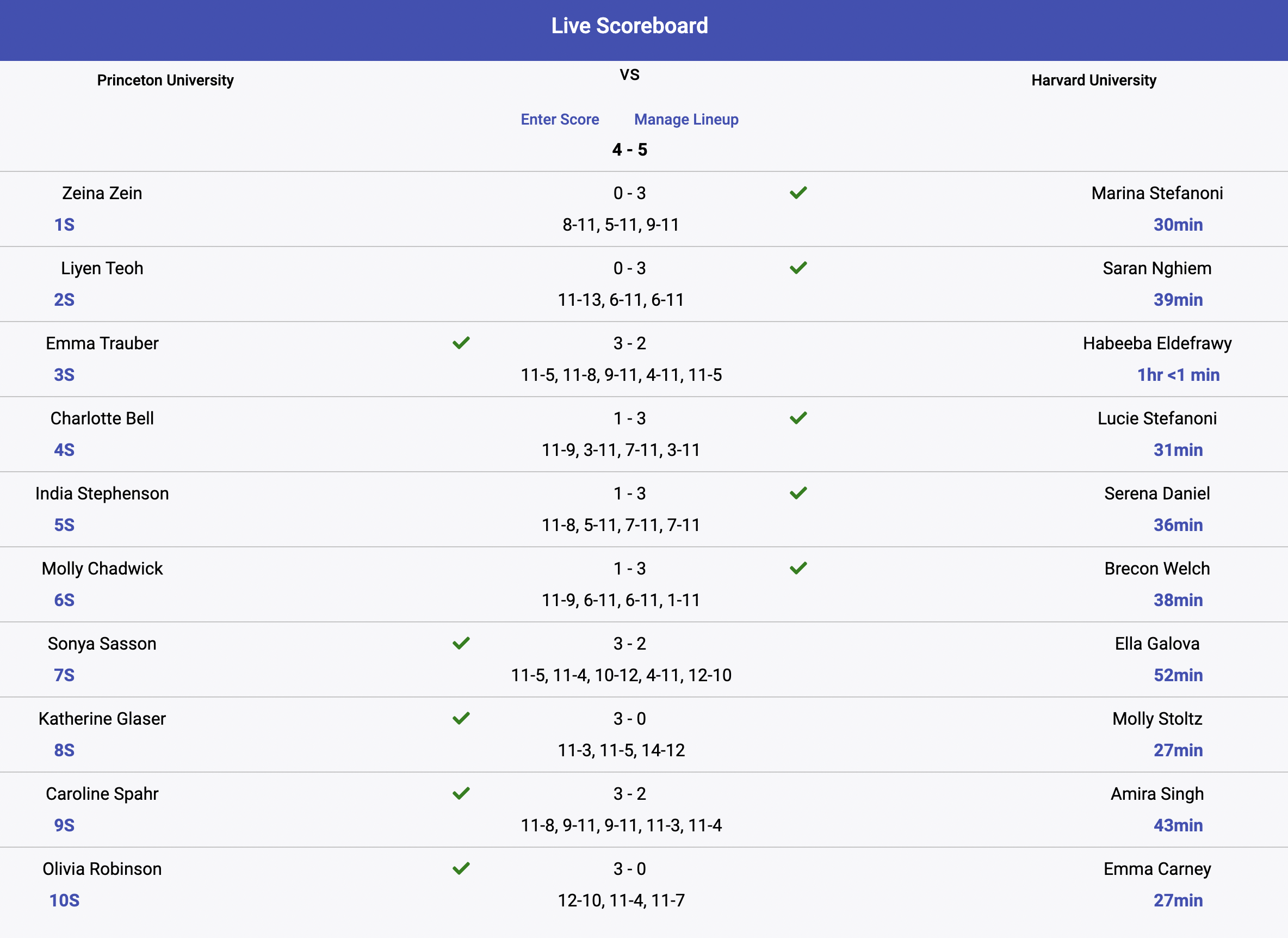Image resolution: width=1288 pixels, height=938 pixels.
Task: Click the 7S position label
Action: point(64,675)
